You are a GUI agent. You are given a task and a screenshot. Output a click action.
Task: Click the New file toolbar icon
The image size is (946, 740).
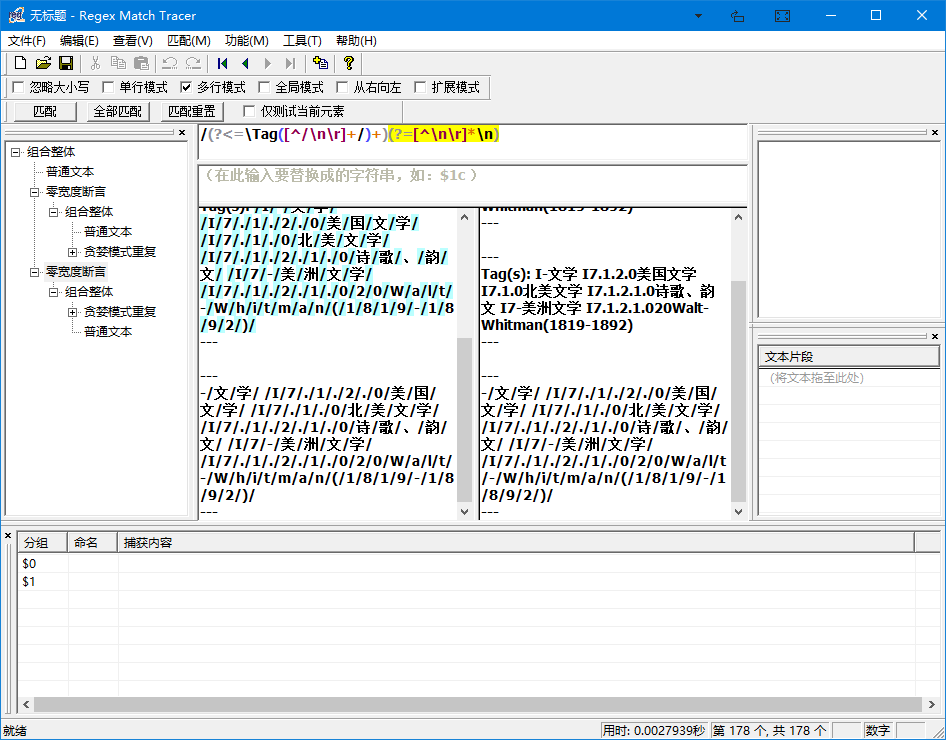coord(20,63)
